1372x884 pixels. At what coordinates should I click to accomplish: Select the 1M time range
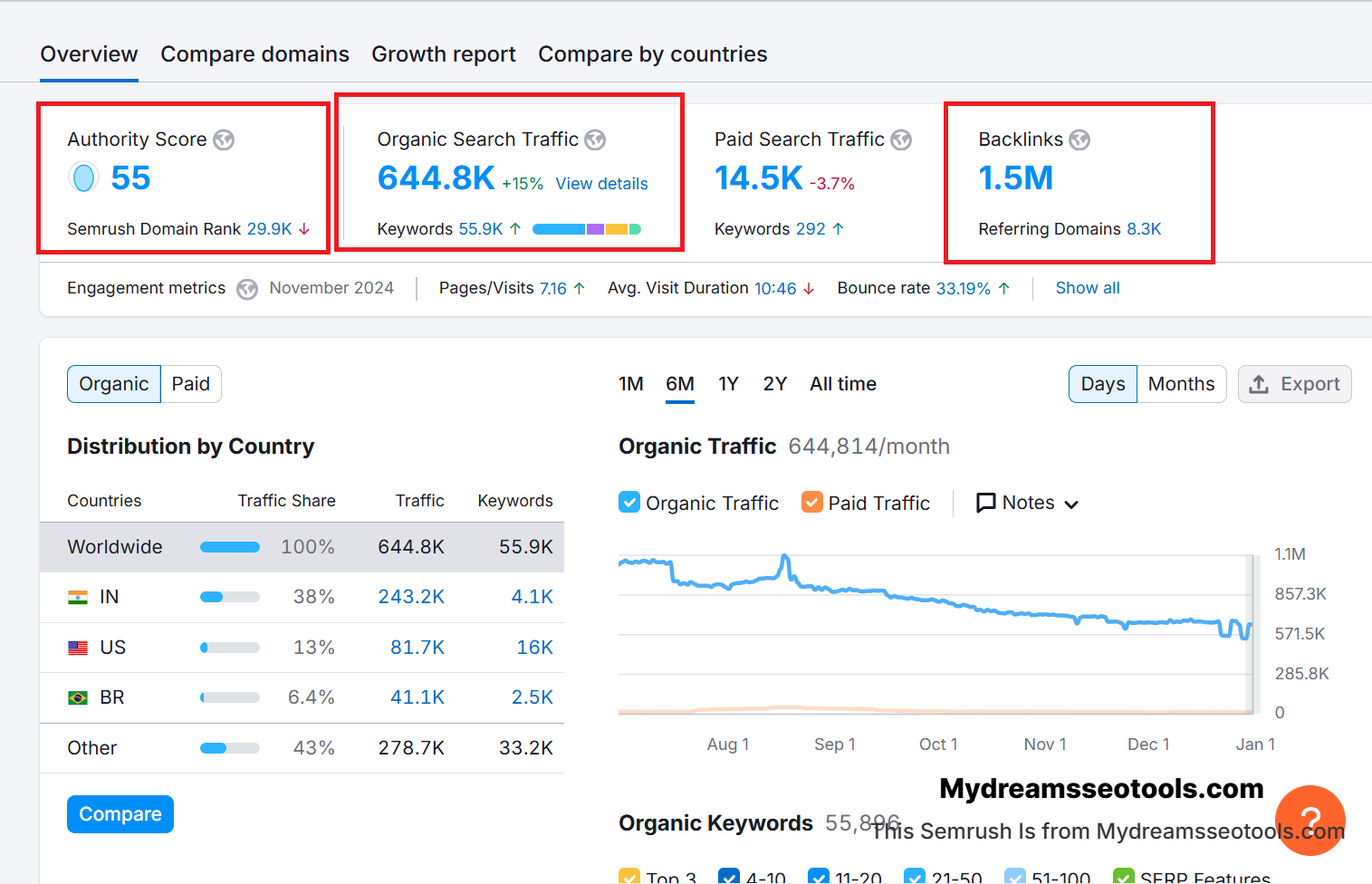tap(631, 384)
